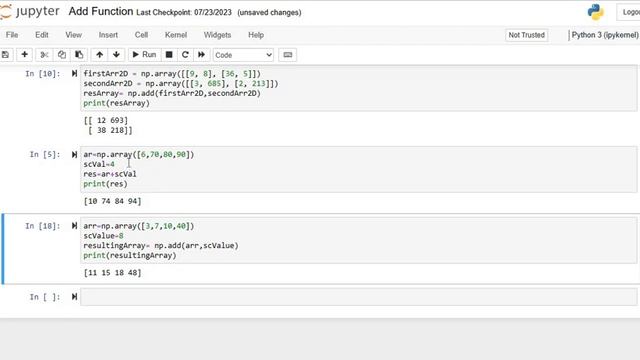Screen dimensions: 640x360
Task: Click the In [5]: prompt
Action: click(x=44, y=154)
